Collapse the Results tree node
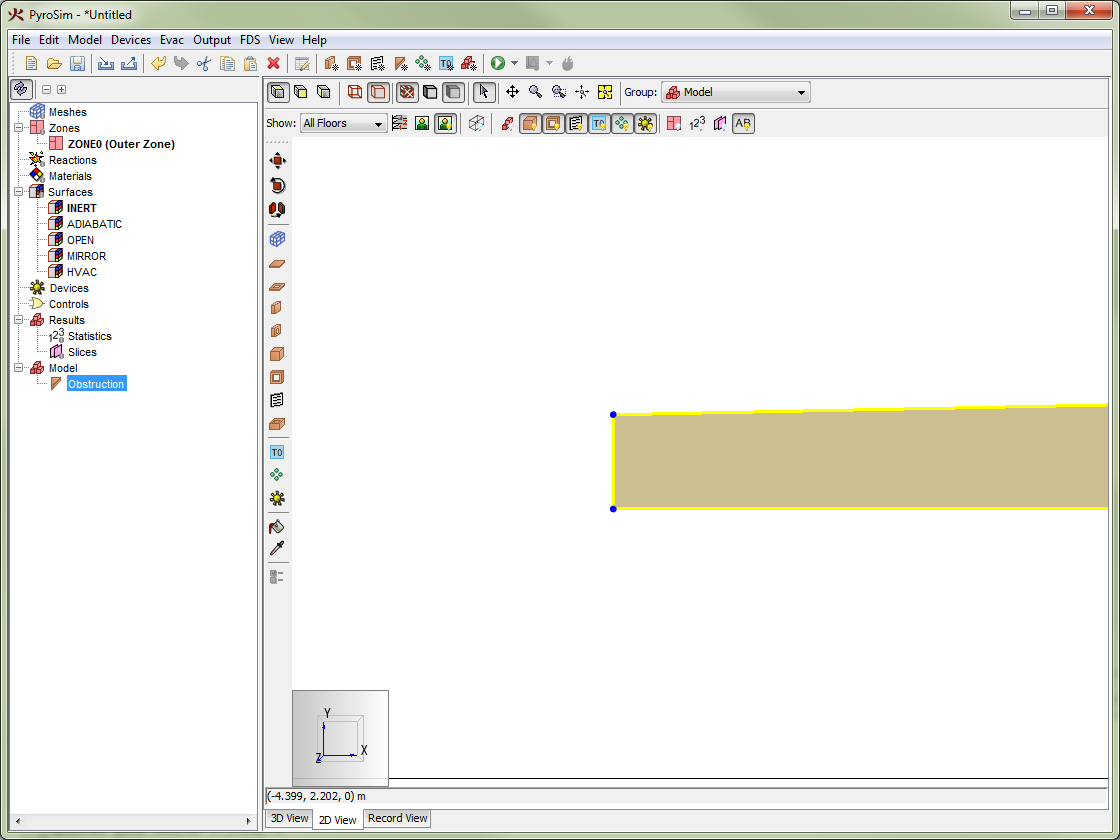Image resolution: width=1120 pixels, height=840 pixels. click(19, 320)
